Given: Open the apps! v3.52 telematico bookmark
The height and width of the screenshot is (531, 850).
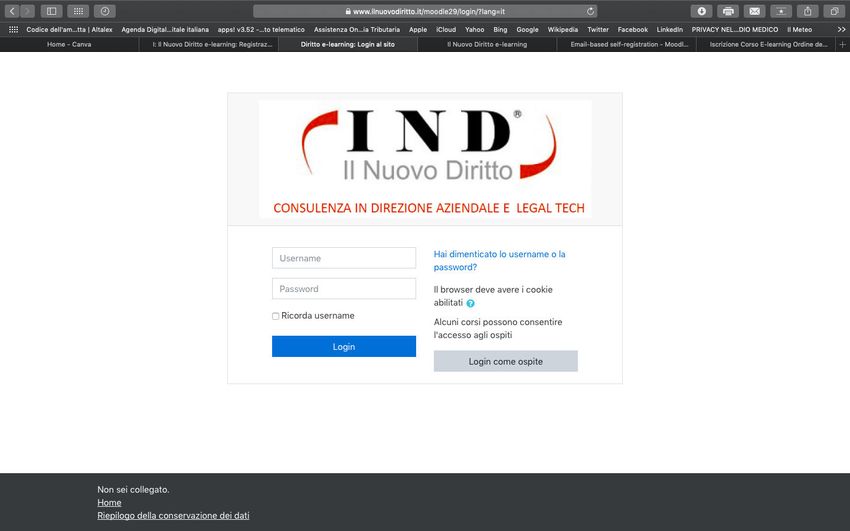Looking at the screenshot, I should [x=261, y=30].
